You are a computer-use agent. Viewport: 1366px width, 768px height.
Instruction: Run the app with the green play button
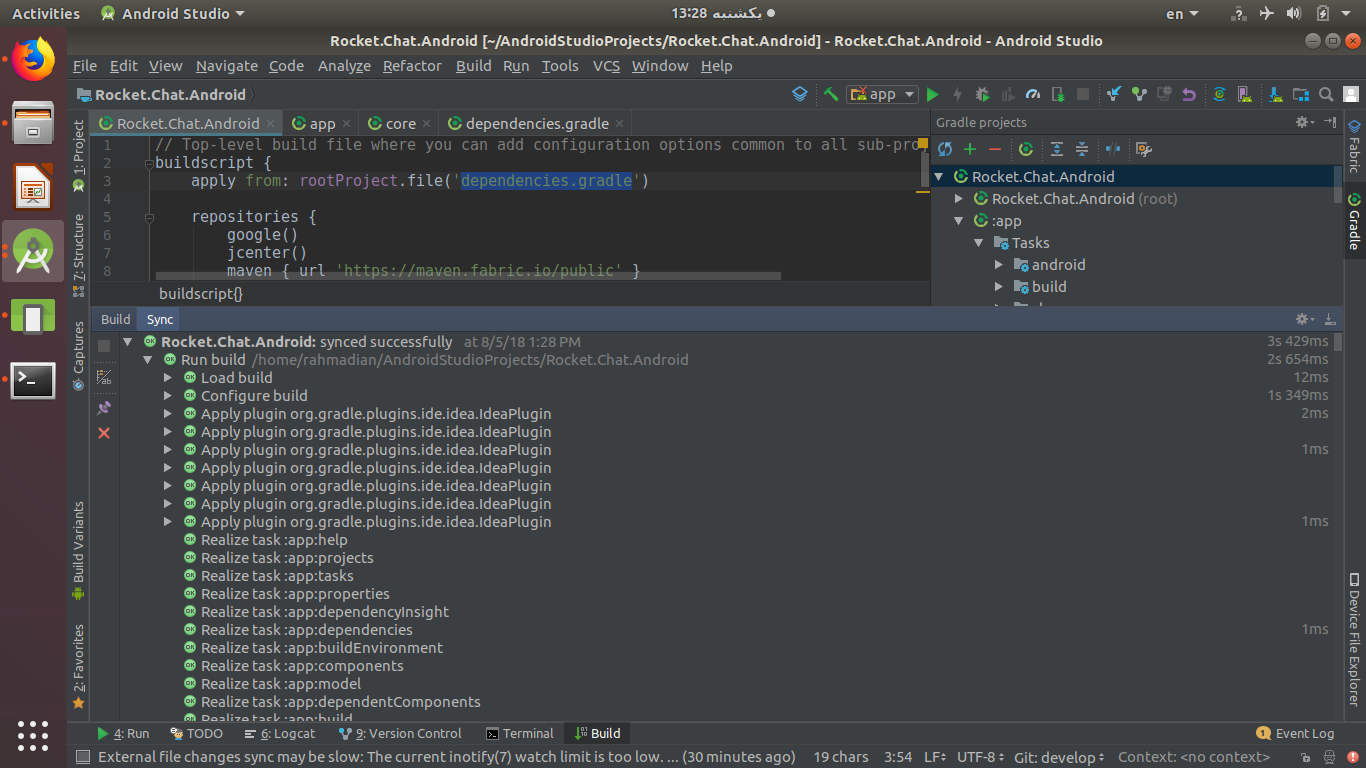click(933, 94)
